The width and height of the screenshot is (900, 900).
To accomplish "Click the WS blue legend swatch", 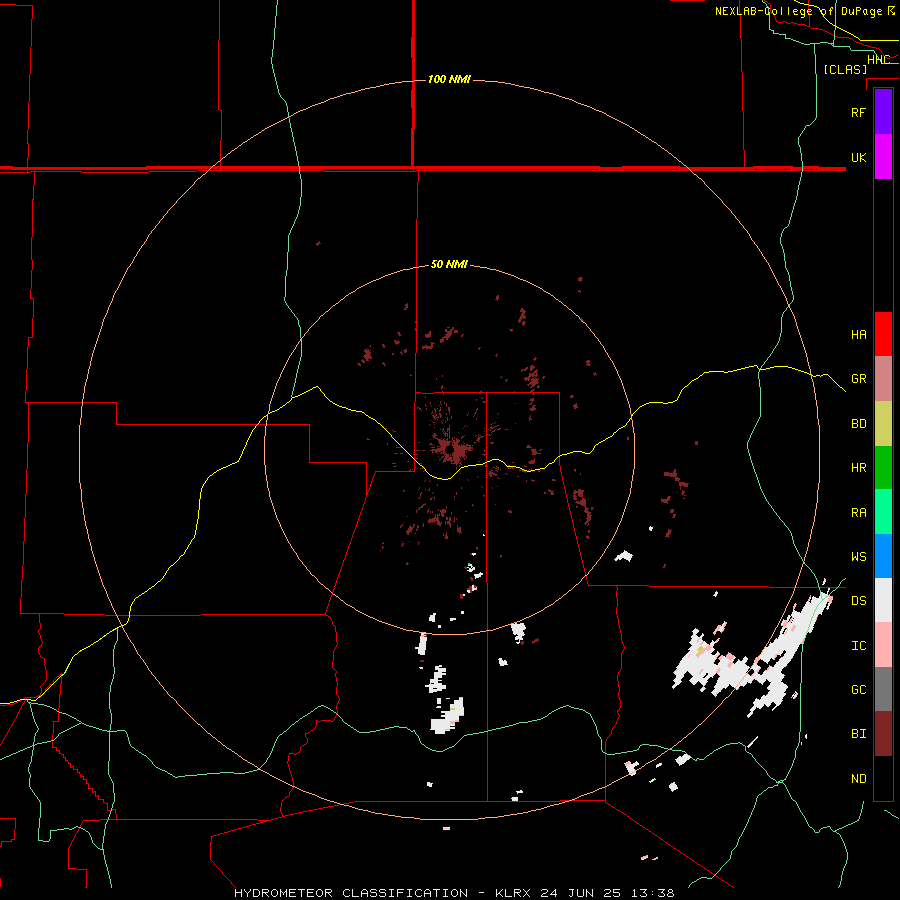I will (x=883, y=556).
